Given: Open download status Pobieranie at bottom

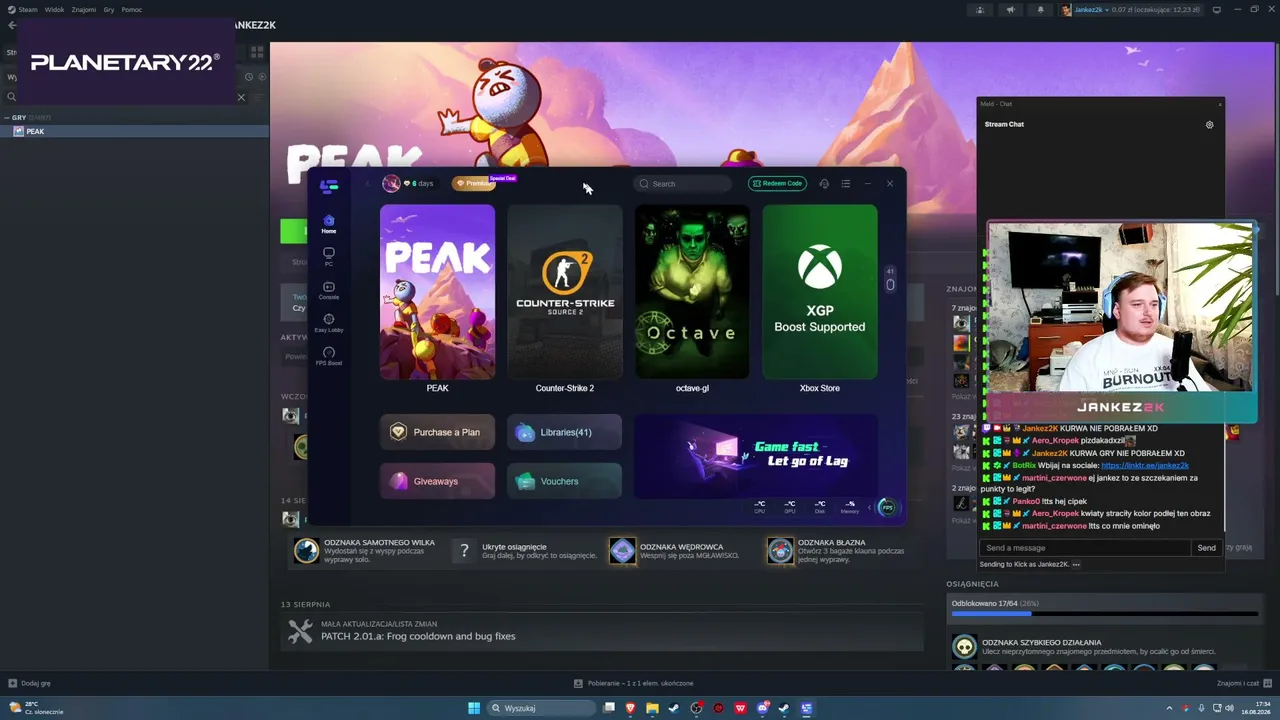Looking at the screenshot, I should point(634,683).
